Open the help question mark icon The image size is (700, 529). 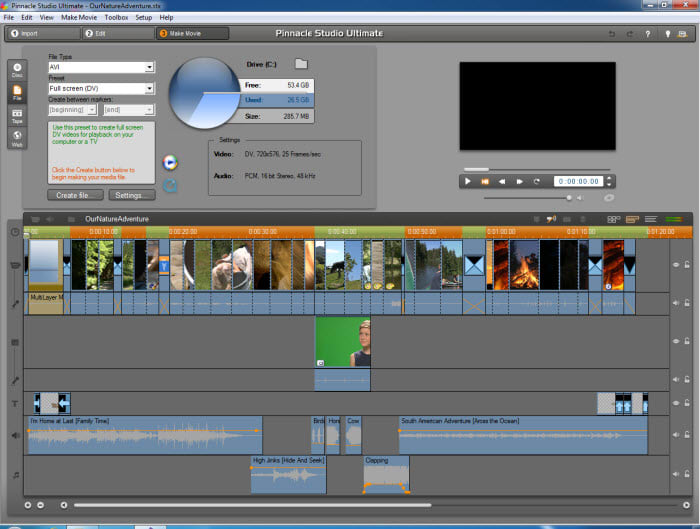[650, 33]
